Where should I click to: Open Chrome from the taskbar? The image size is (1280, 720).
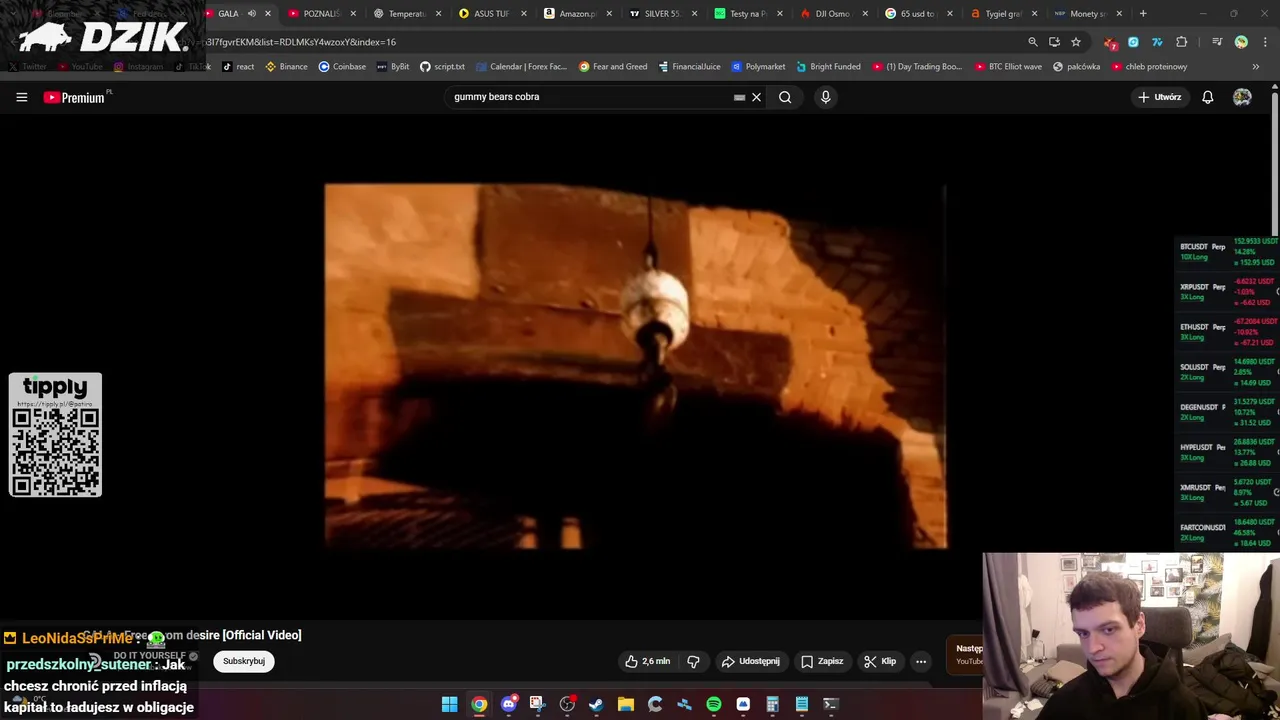point(479,704)
